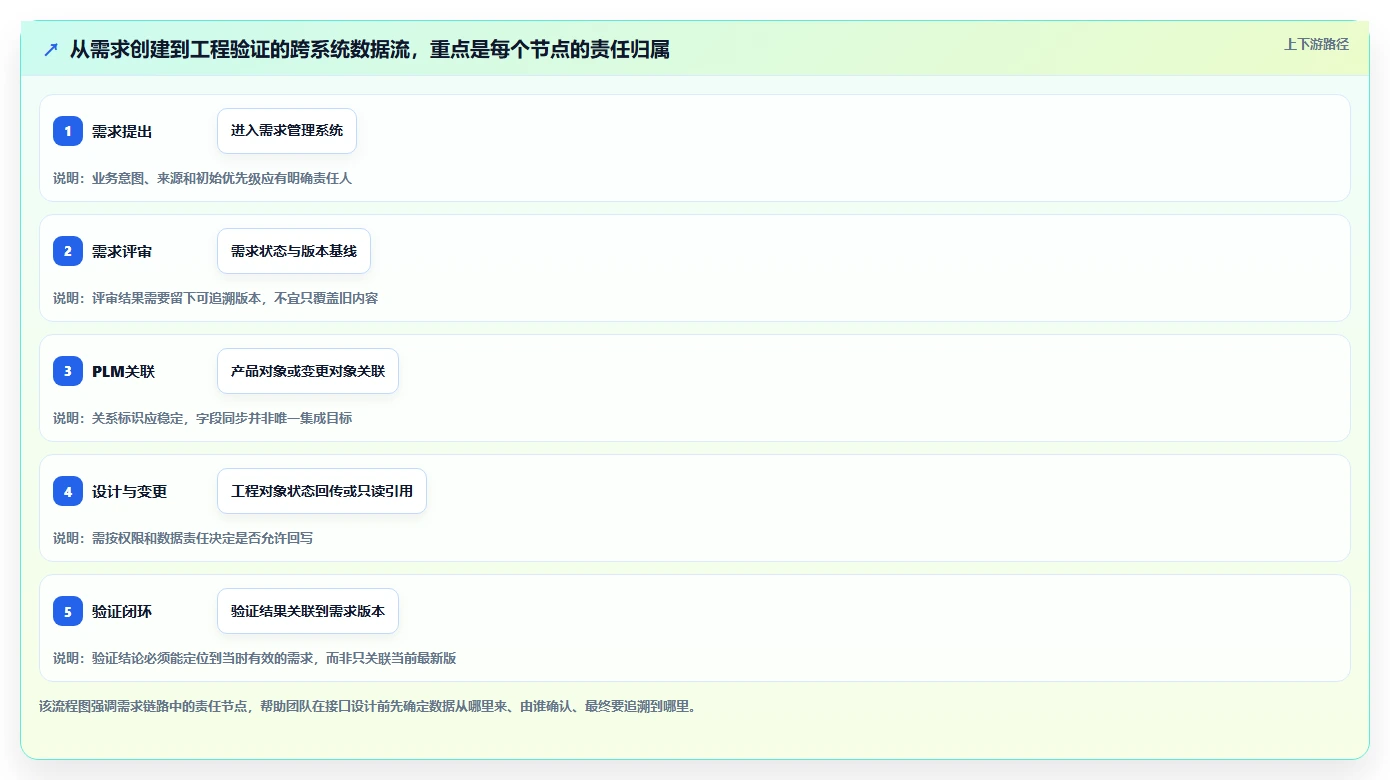Click the 进入需求管理系统 chip
Image resolution: width=1390 pixels, height=780 pixels.
coord(287,131)
